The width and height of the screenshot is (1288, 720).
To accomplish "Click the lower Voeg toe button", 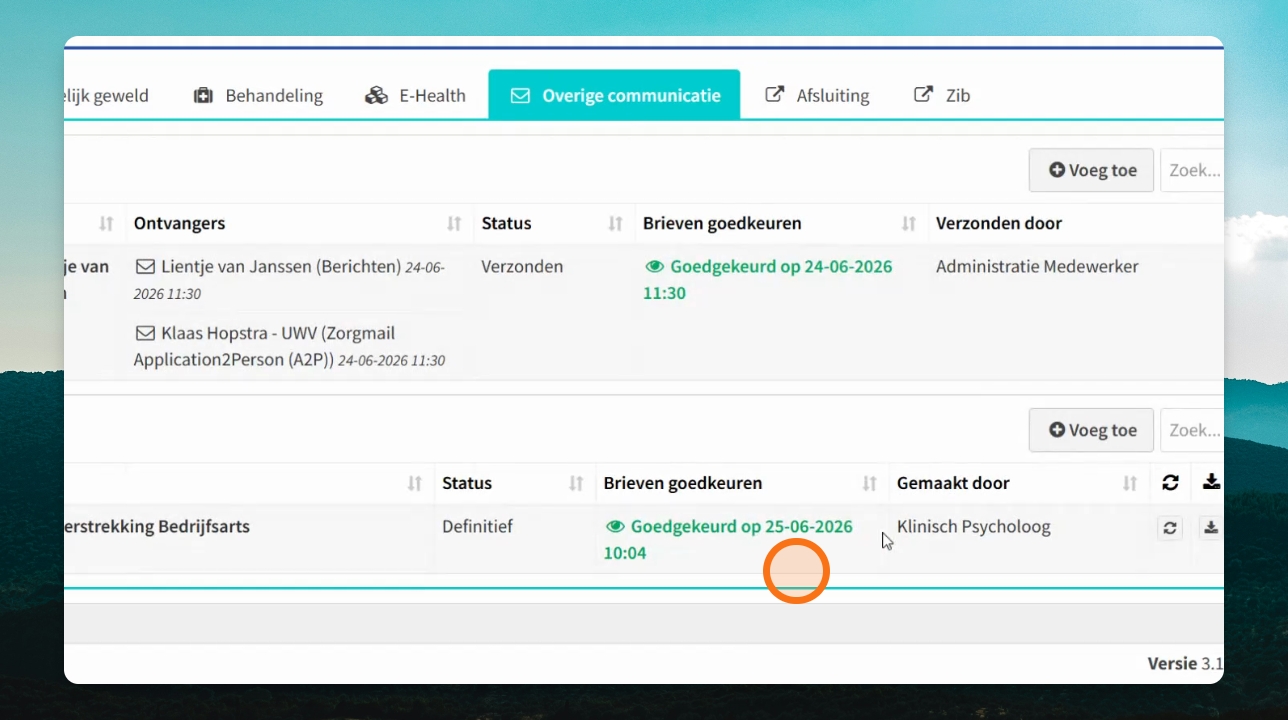I will point(1091,430).
